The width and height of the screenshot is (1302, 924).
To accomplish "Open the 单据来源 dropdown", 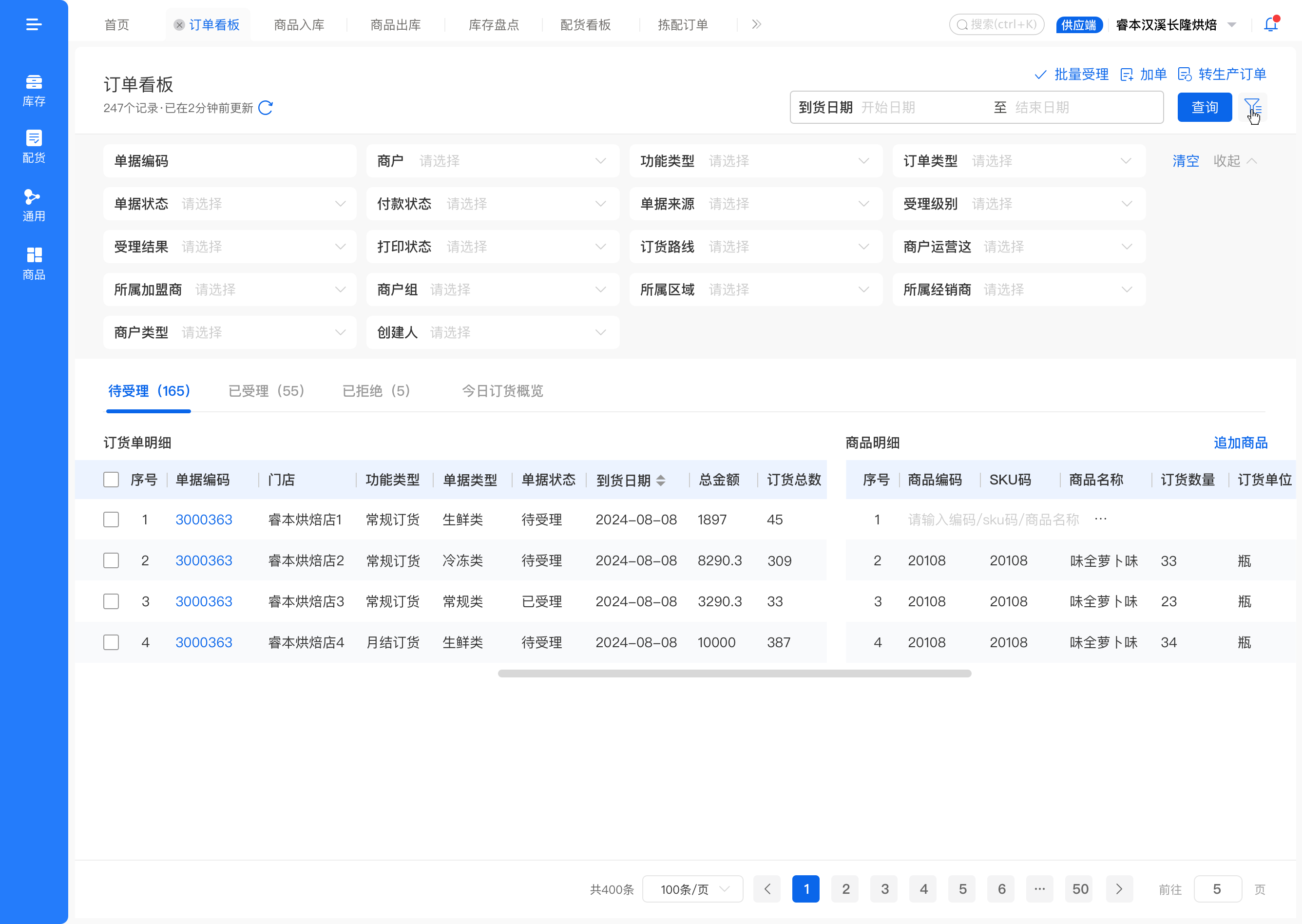I will tap(755, 204).
